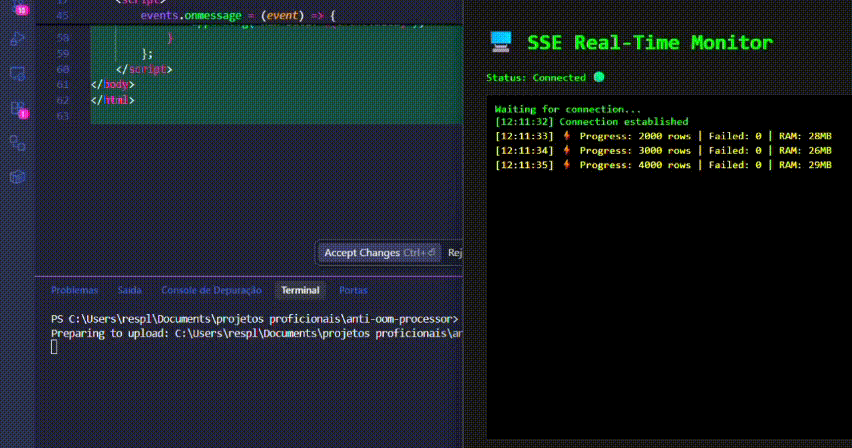Screen dimensions: 852x448
Task: Open Source Control view with badge
Action: tap(17, 8)
